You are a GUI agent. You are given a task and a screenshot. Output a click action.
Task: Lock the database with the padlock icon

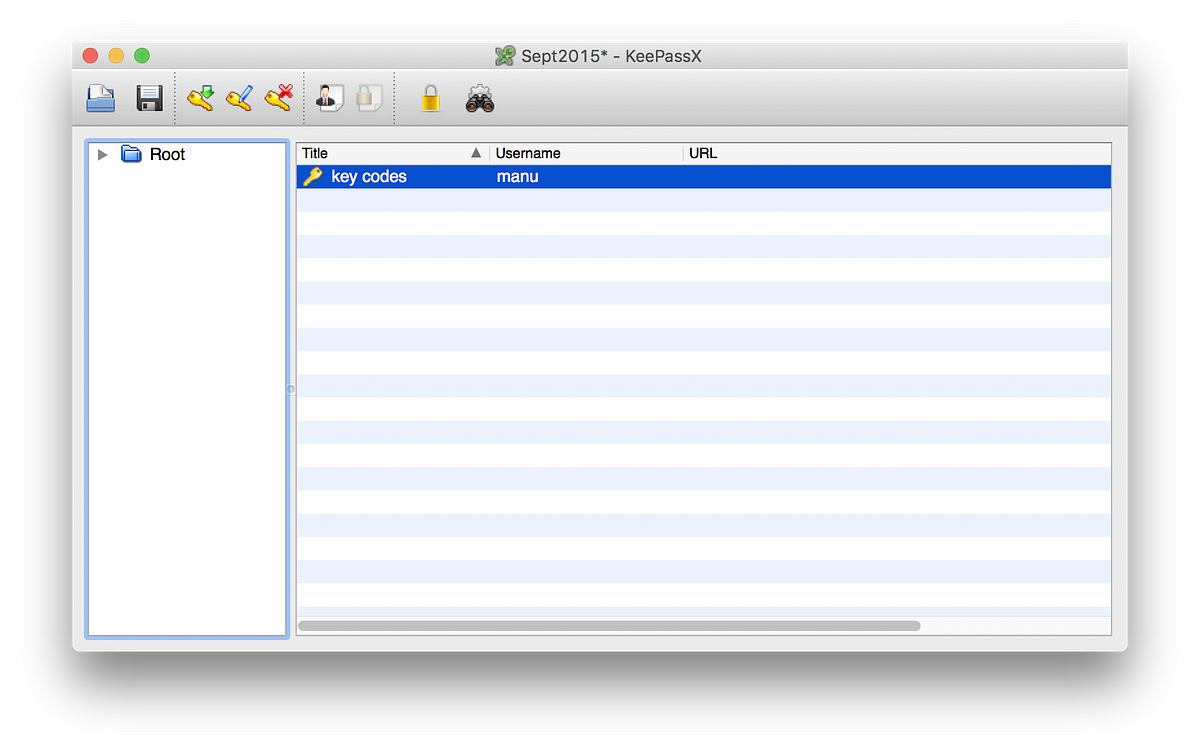click(430, 98)
